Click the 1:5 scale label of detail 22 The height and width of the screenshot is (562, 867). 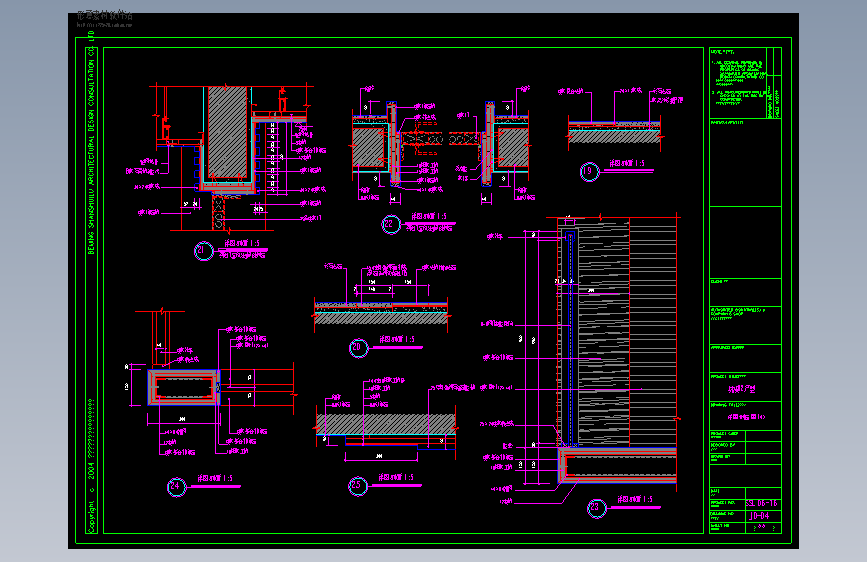tap(429, 216)
